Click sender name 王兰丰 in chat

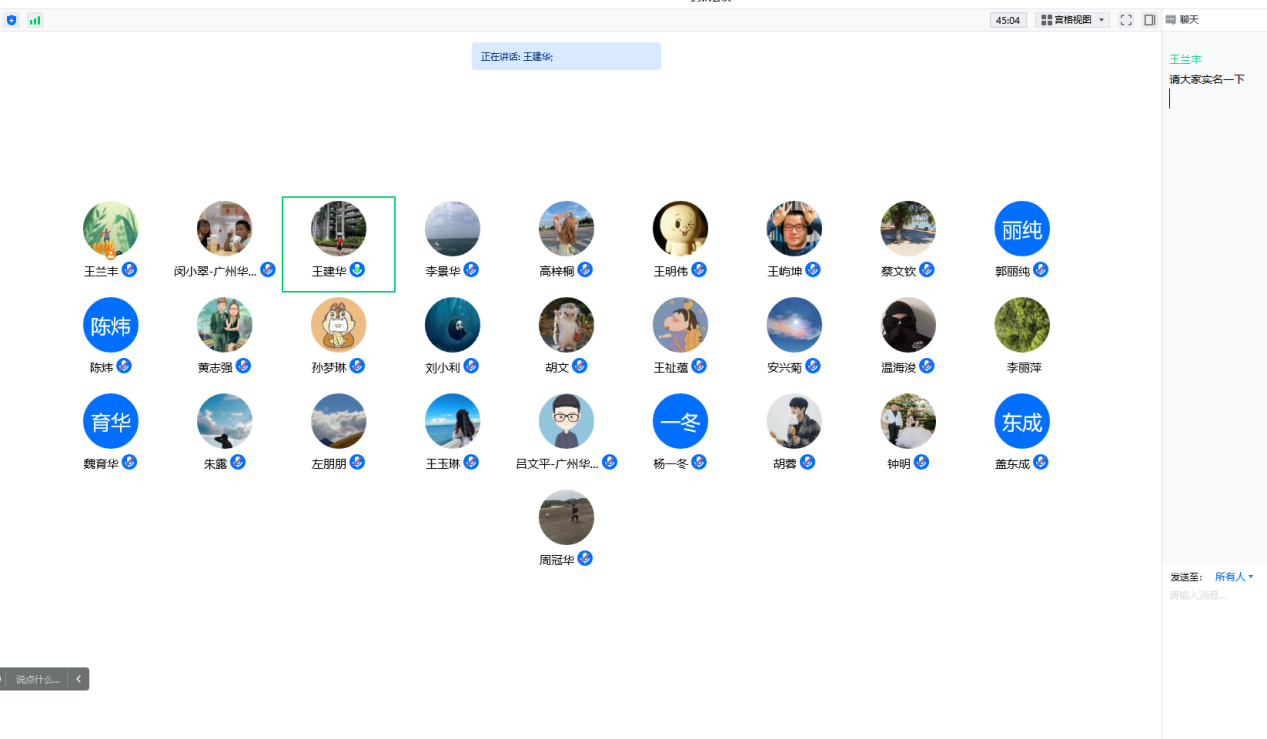[1185, 60]
